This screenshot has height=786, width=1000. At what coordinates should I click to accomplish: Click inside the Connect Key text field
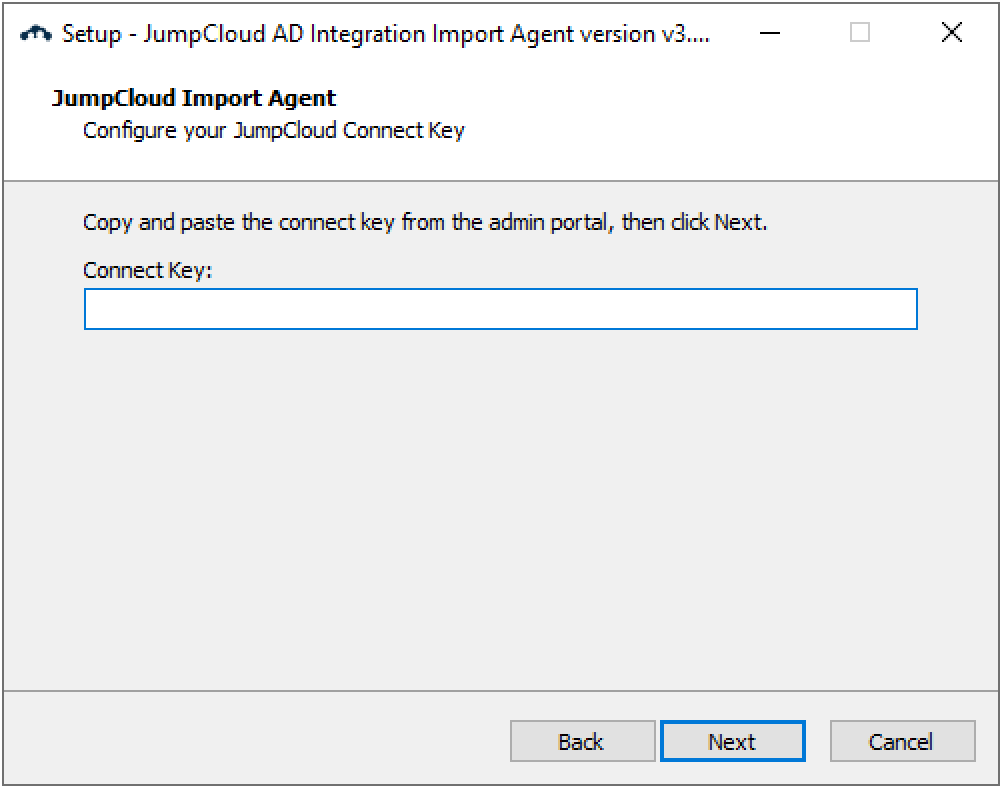point(500,309)
